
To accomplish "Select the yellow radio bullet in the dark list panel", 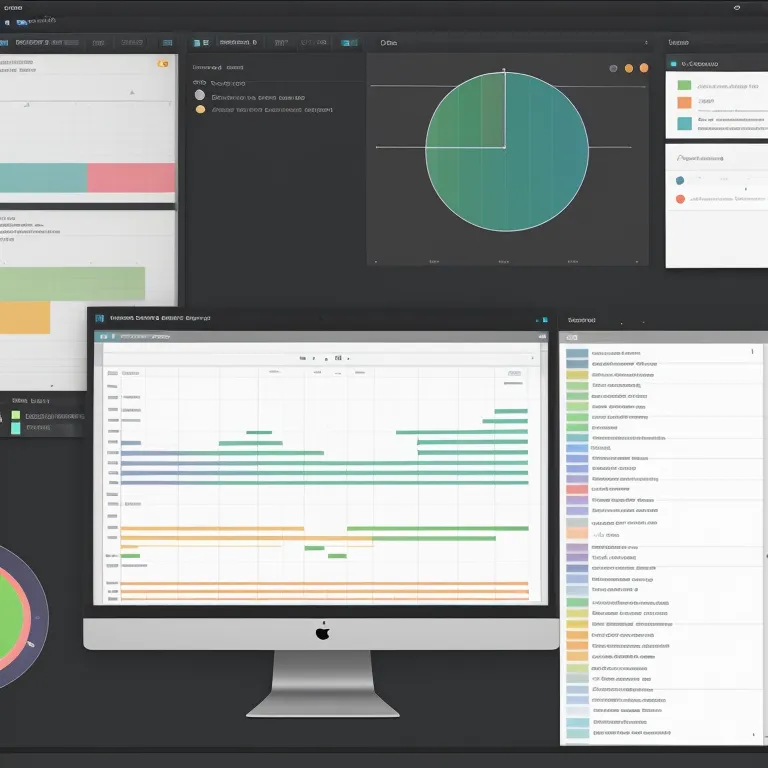I will pyautogui.click(x=200, y=110).
